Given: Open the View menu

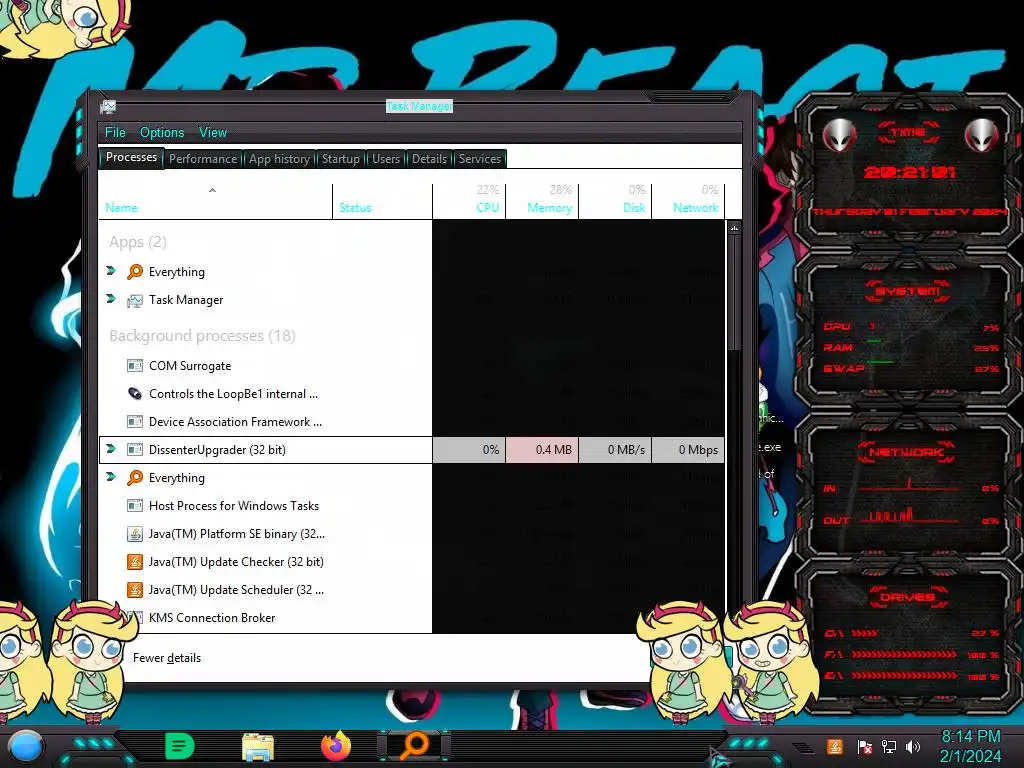Looking at the screenshot, I should point(213,133).
